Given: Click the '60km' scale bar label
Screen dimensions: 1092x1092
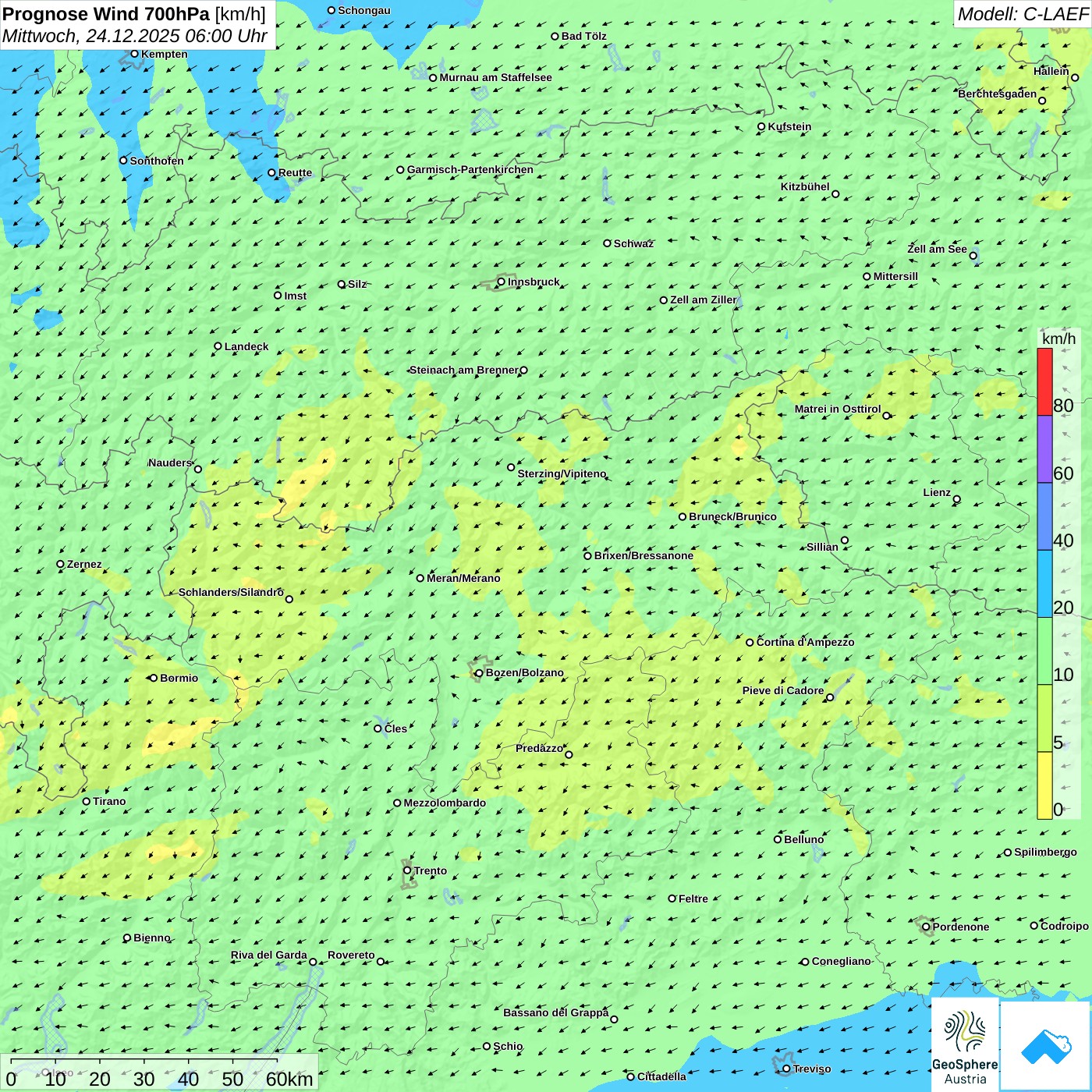Looking at the screenshot, I should [x=289, y=1079].
